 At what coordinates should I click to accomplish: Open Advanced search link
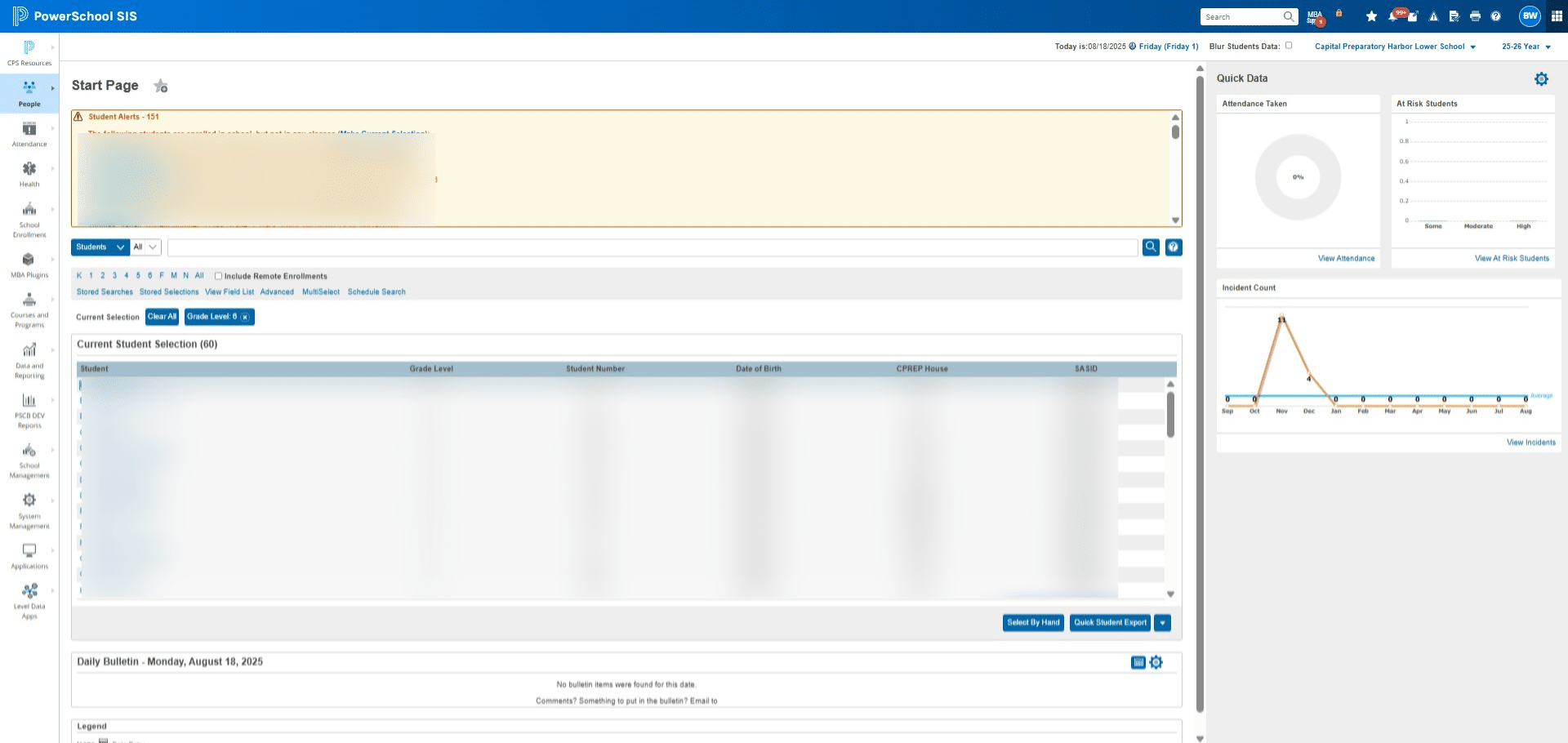coord(277,292)
